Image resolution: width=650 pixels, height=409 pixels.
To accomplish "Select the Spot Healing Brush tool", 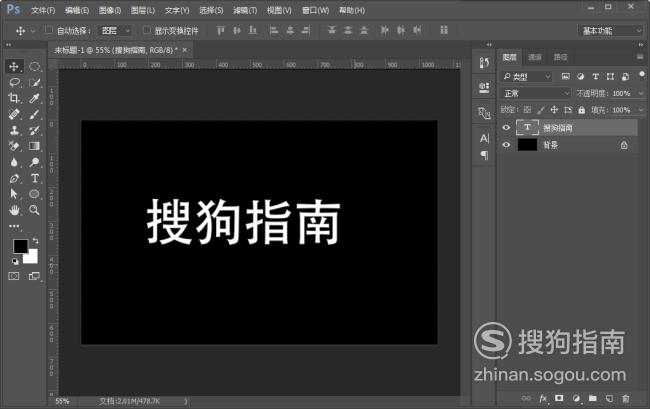I will click(14, 114).
